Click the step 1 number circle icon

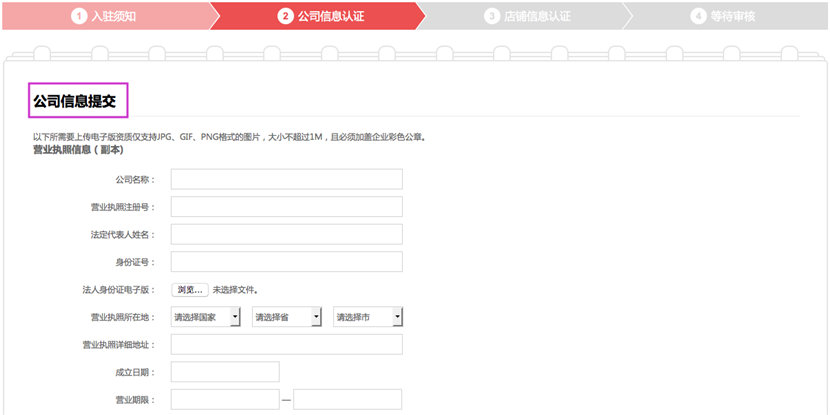tap(79, 16)
